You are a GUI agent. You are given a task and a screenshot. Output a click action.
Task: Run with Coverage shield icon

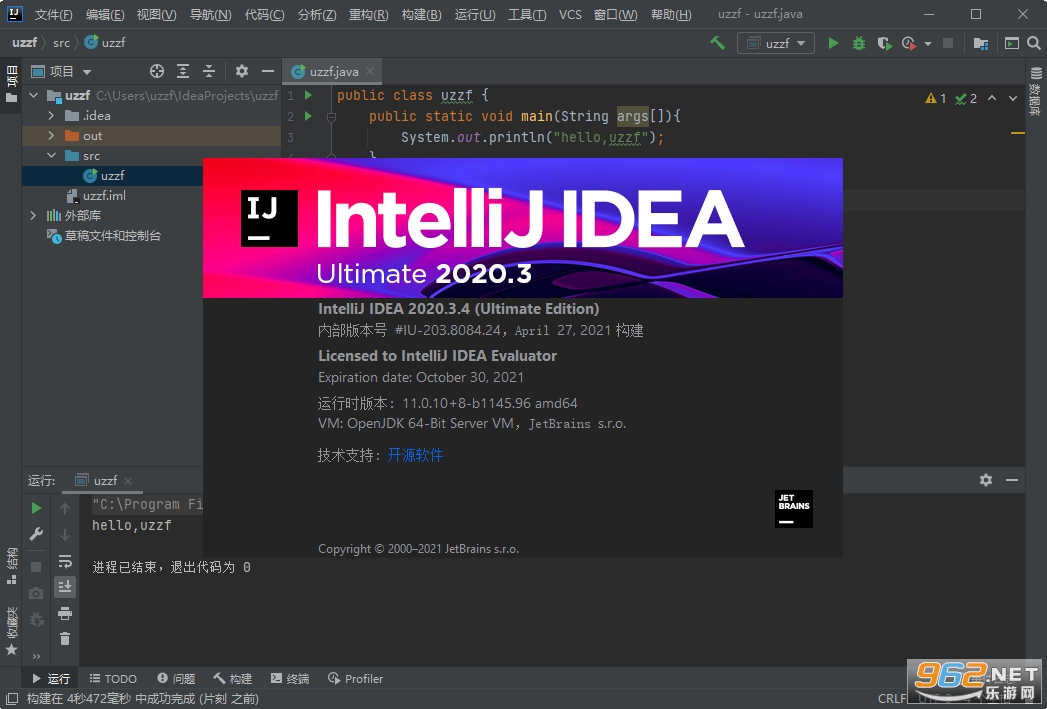coord(884,43)
